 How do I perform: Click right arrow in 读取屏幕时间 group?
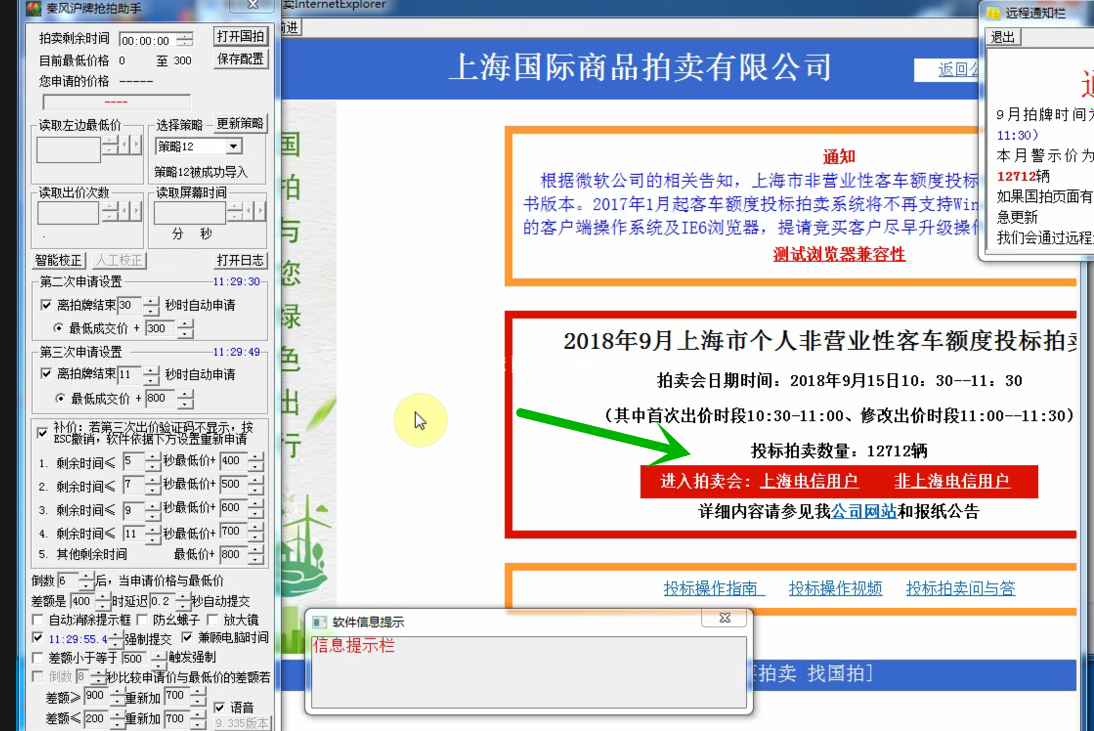coord(260,211)
